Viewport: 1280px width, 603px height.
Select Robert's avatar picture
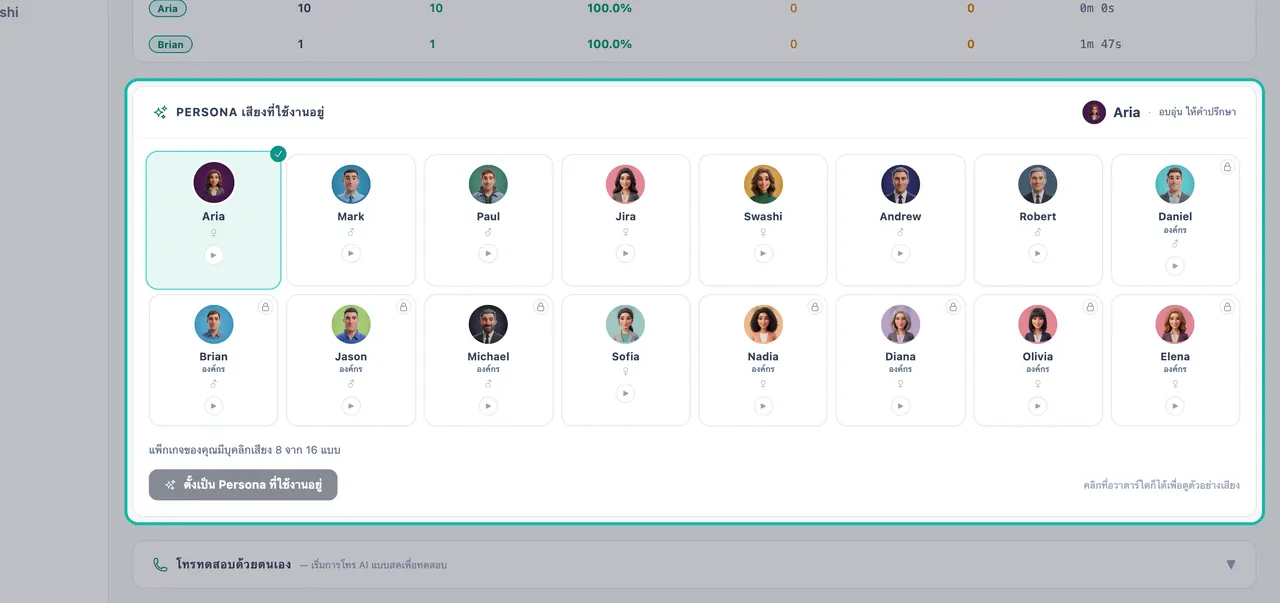pos(1038,184)
